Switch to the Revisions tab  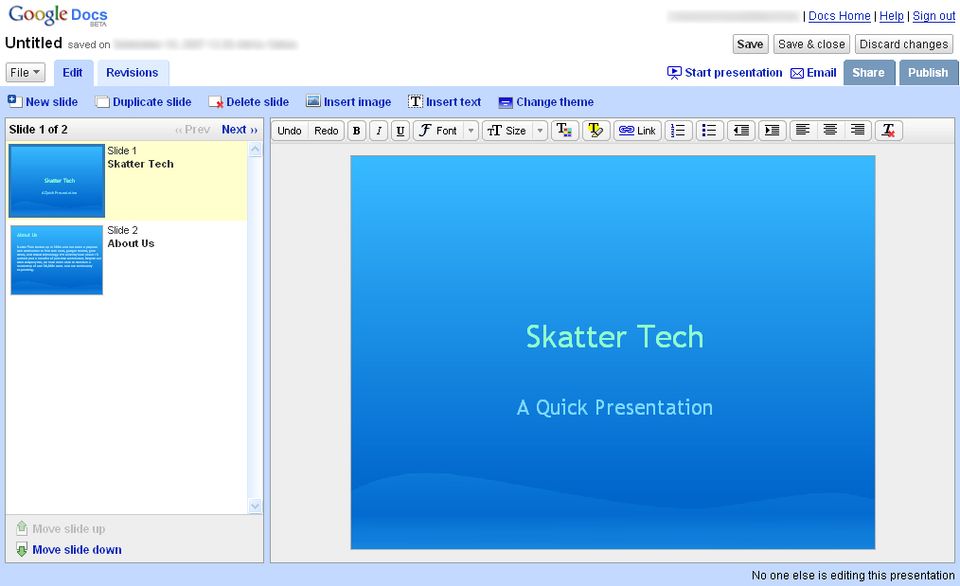(132, 72)
